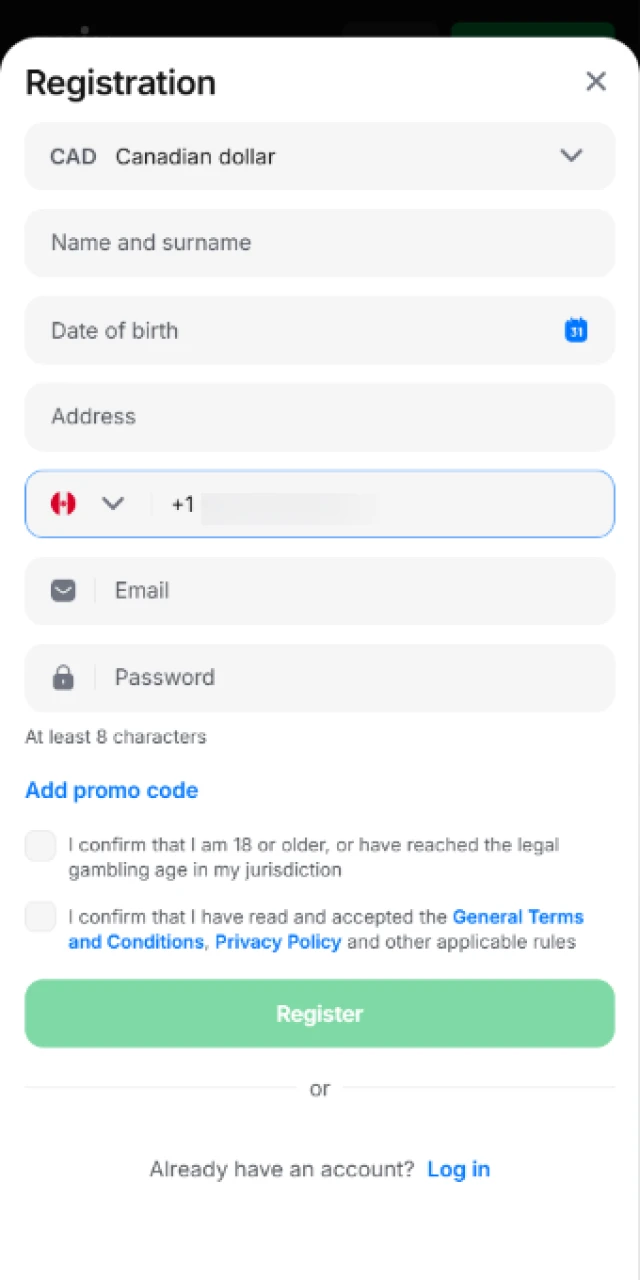Click the envelope icon in the Email field
This screenshot has height=1280, width=640.
(63, 591)
